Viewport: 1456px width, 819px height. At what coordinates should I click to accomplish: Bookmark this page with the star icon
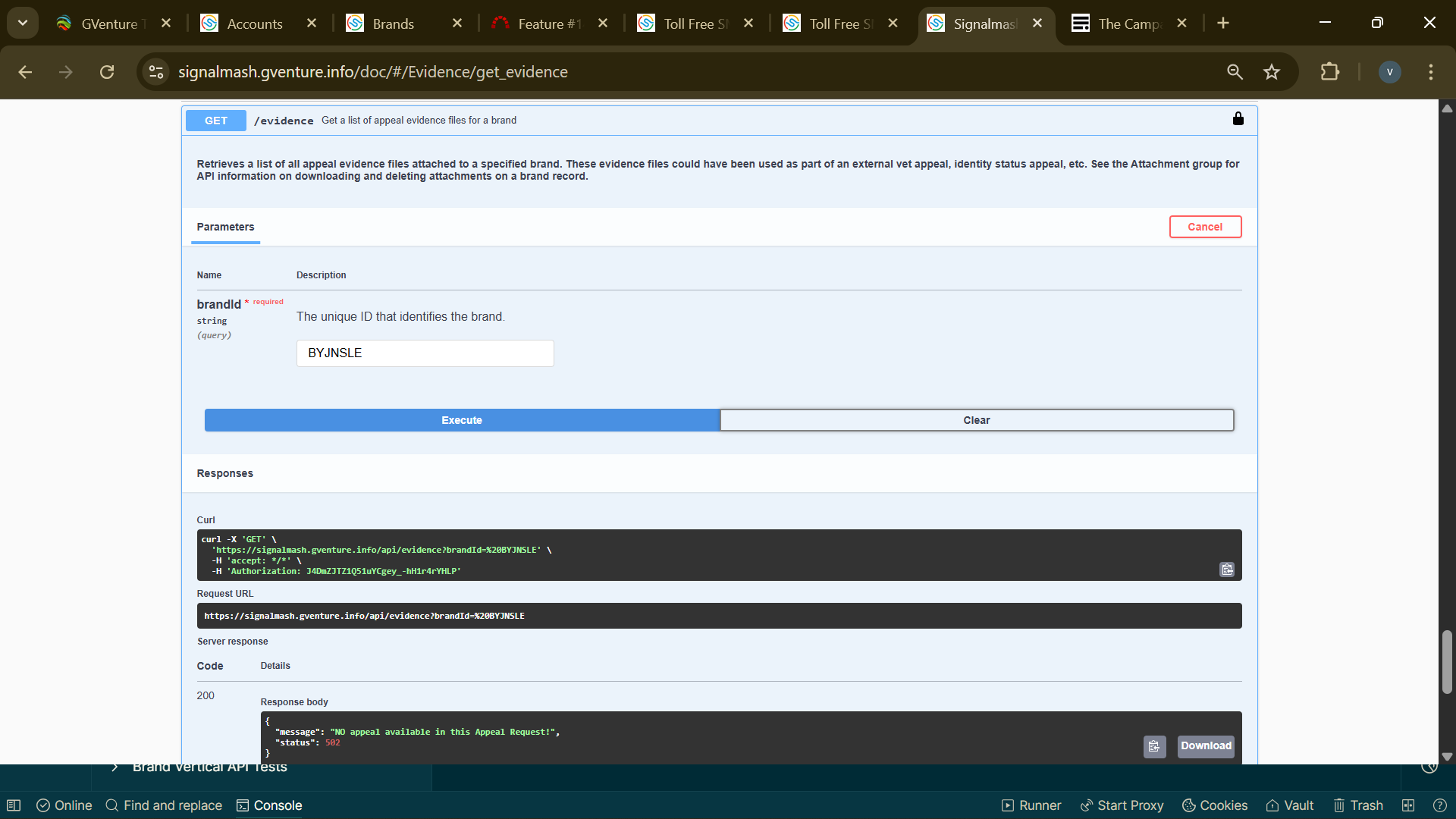pos(1272,72)
